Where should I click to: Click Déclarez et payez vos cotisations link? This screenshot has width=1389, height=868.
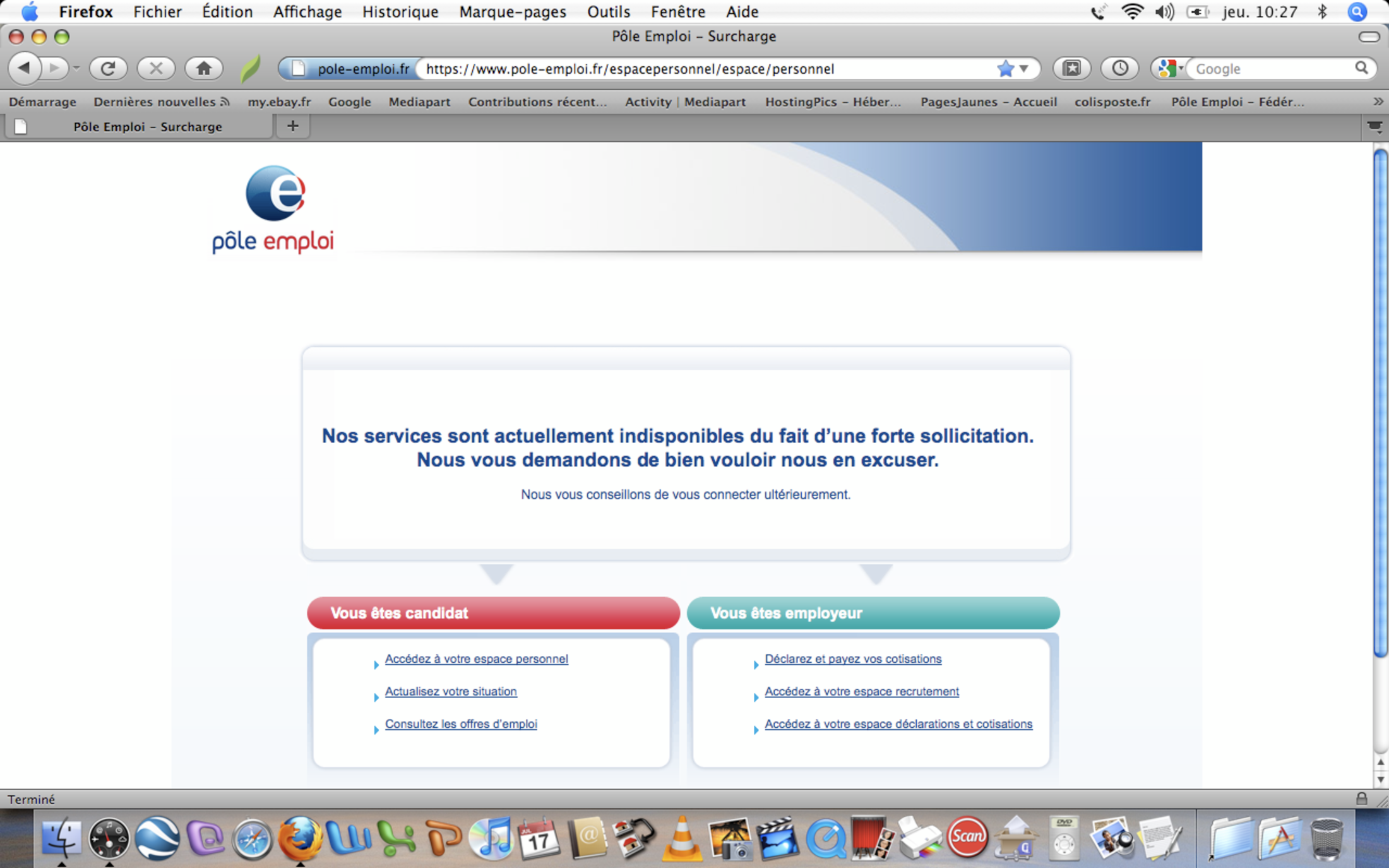tap(853, 658)
